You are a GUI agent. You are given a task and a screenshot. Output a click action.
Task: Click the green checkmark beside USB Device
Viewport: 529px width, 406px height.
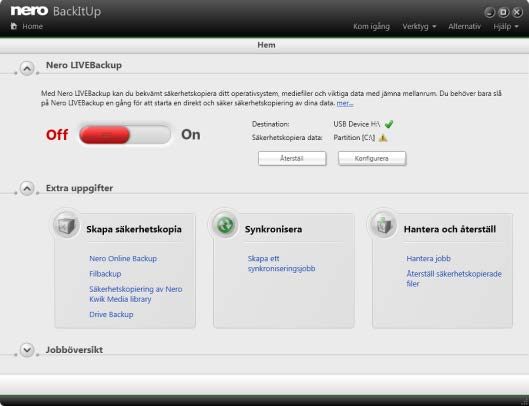pyautogui.click(x=389, y=124)
